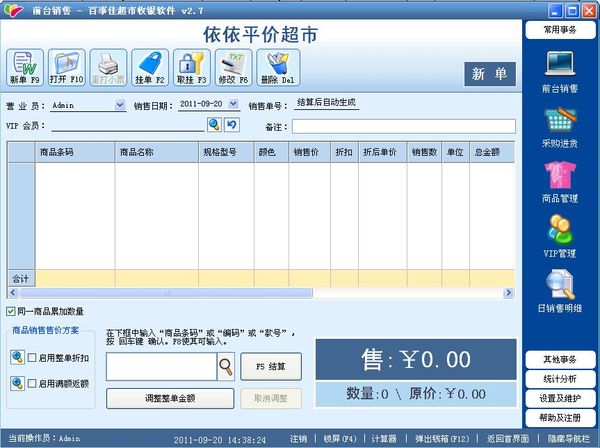
Task: Open VIP管理 in the sidebar
Action: point(559,237)
